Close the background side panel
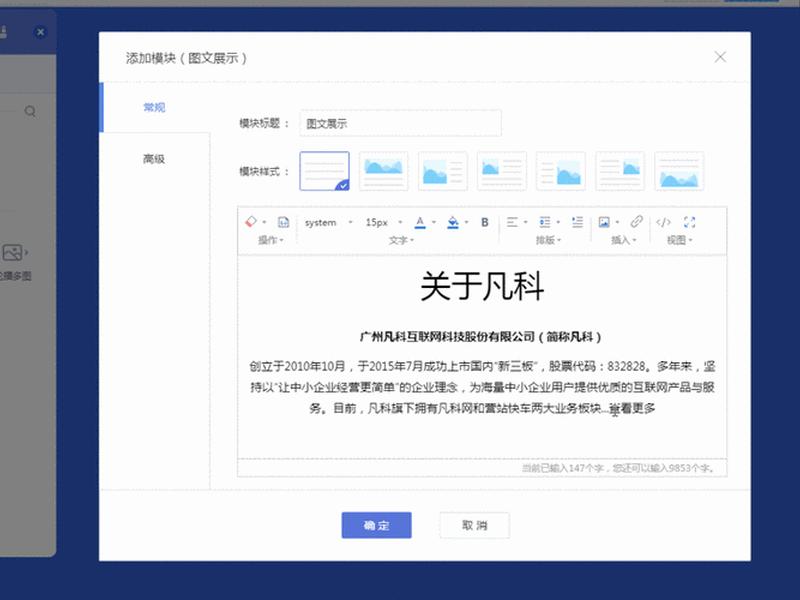 point(40,33)
